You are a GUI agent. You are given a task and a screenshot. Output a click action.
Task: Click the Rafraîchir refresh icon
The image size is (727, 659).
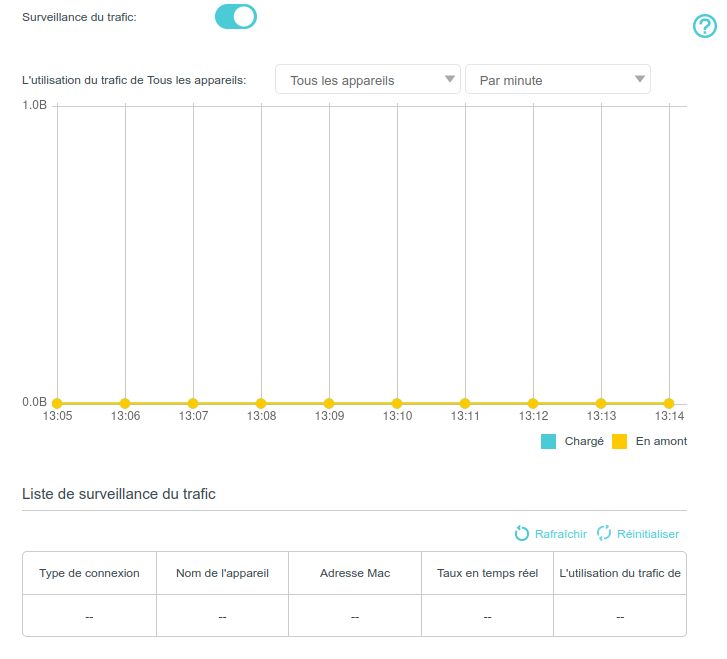(521, 534)
